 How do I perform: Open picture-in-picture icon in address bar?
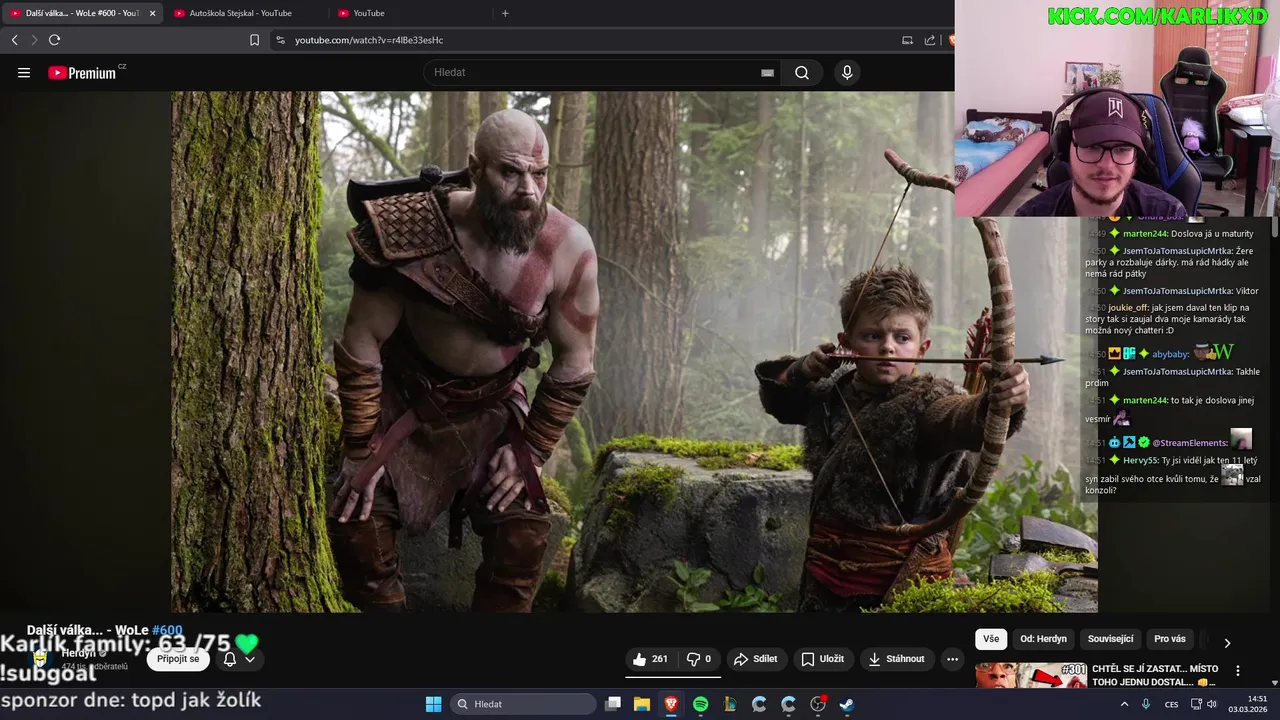907,40
